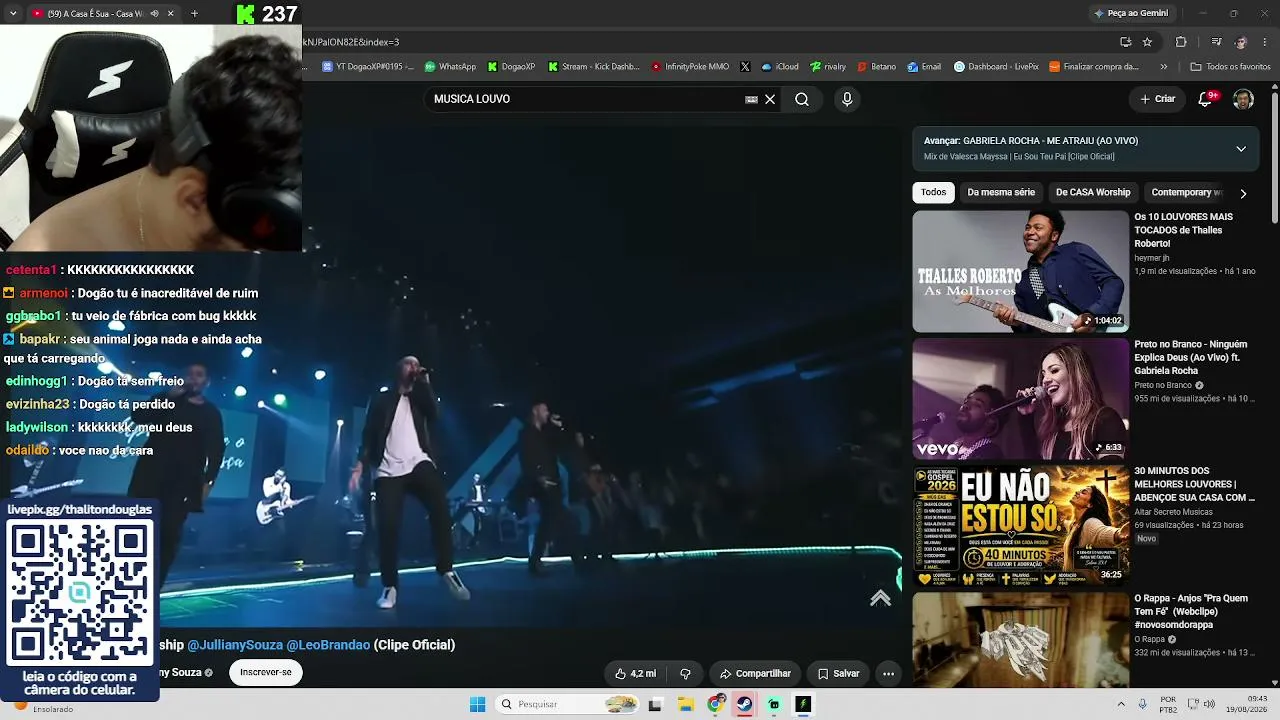This screenshot has width=1280, height=720.
Task: Click the Inscrever-se subscribe button
Action: [266, 673]
